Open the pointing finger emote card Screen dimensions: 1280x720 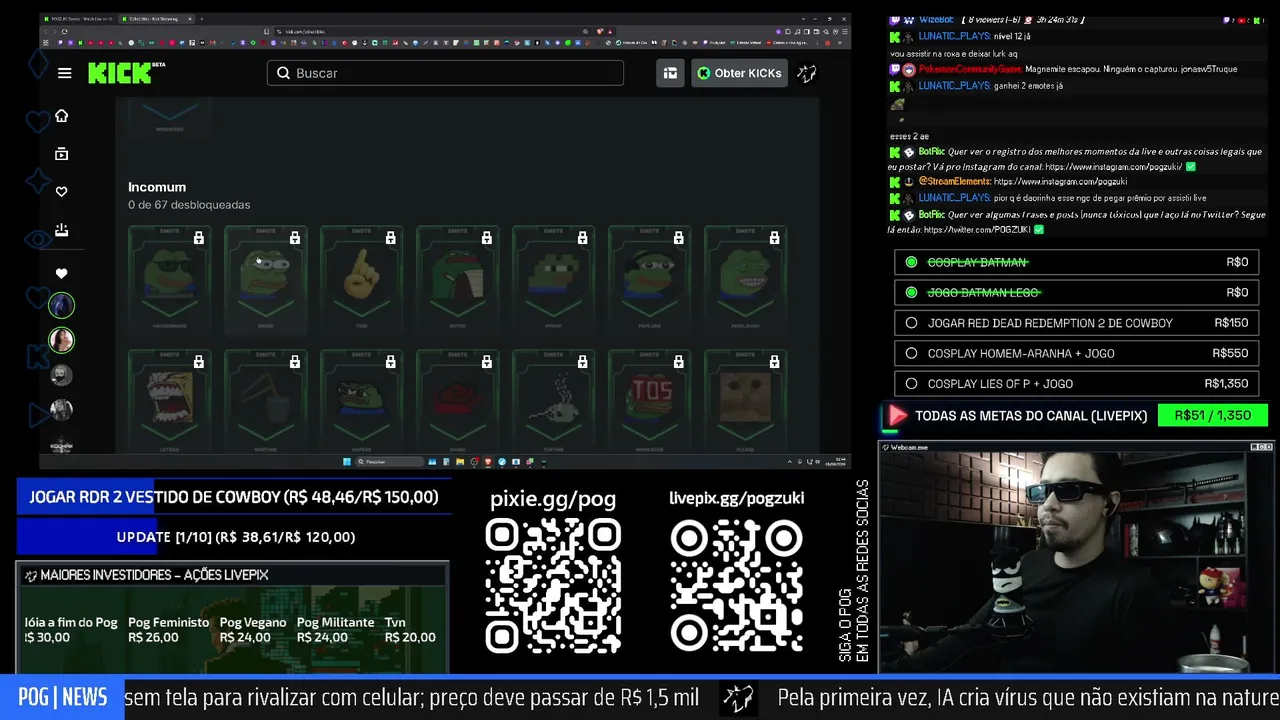pos(361,278)
